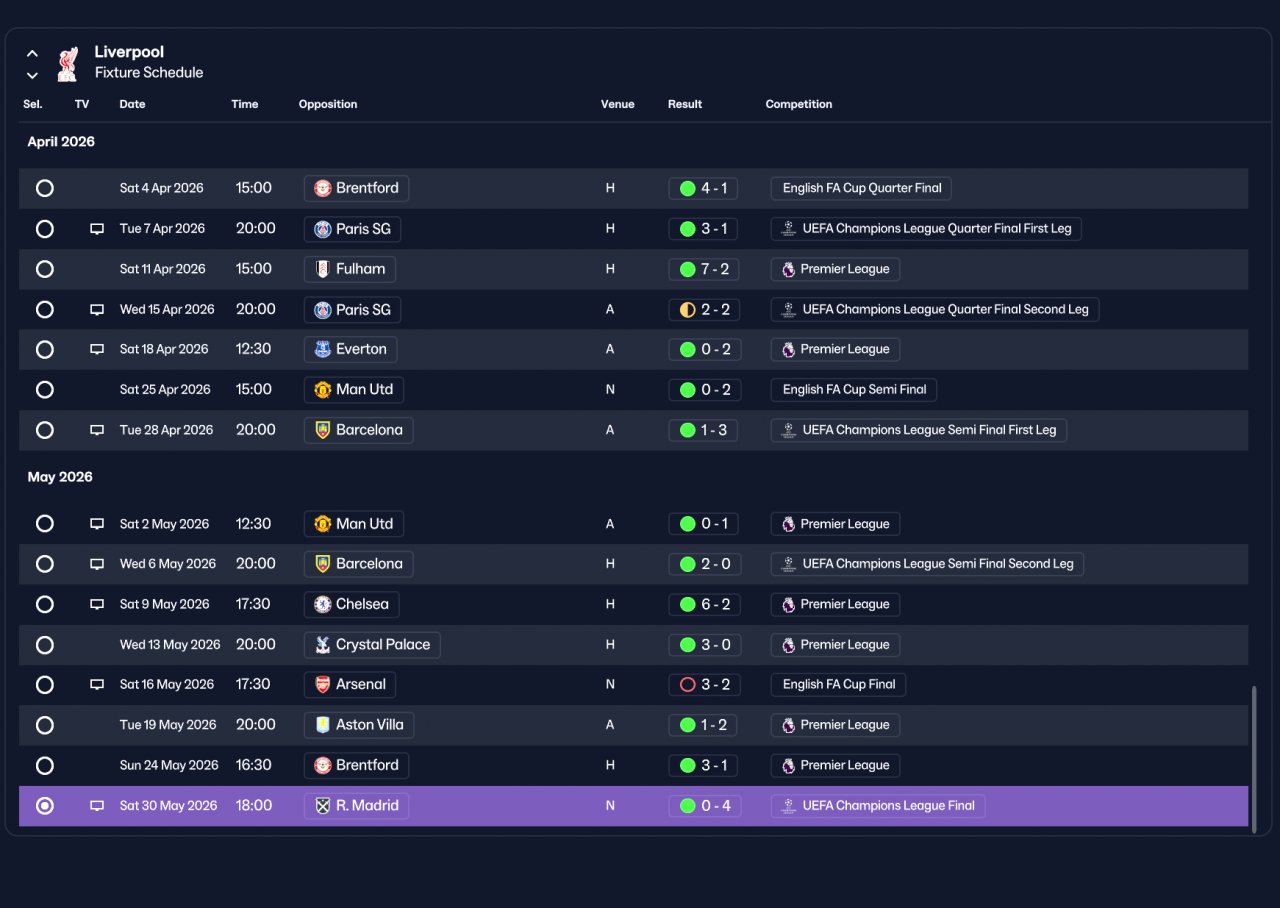Image resolution: width=1280 pixels, height=908 pixels.
Task: Select the radio button for Sat 4 Apr Brentford
Action: point(45,188)
